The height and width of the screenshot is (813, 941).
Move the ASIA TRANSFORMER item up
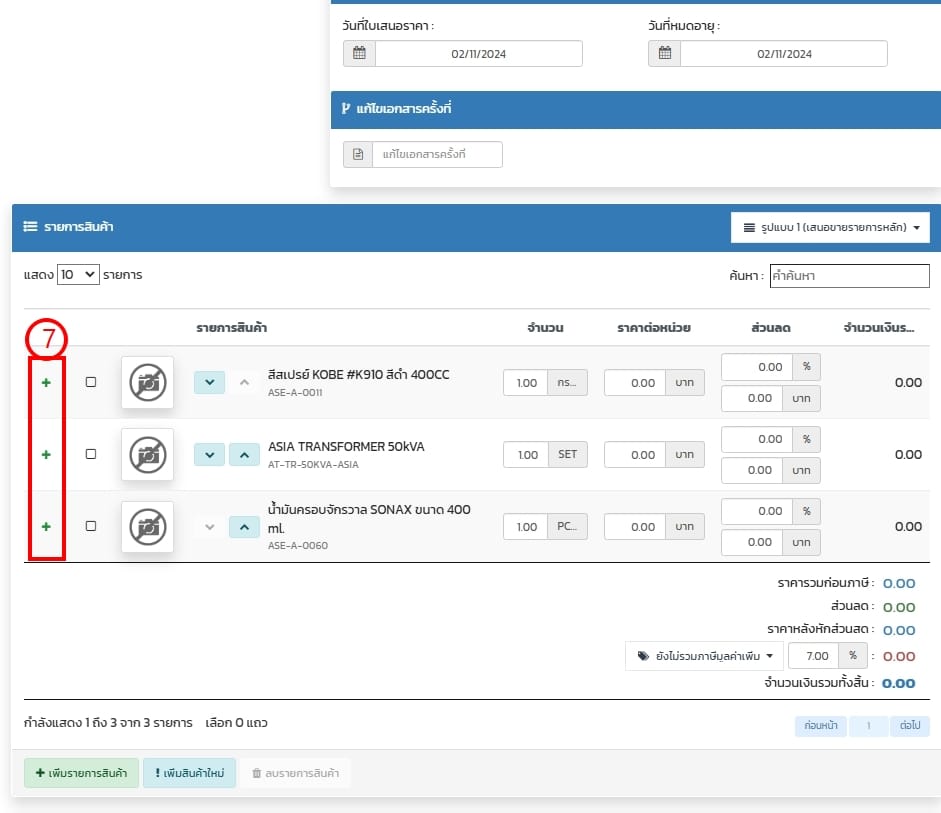click(x=244, y=455)
